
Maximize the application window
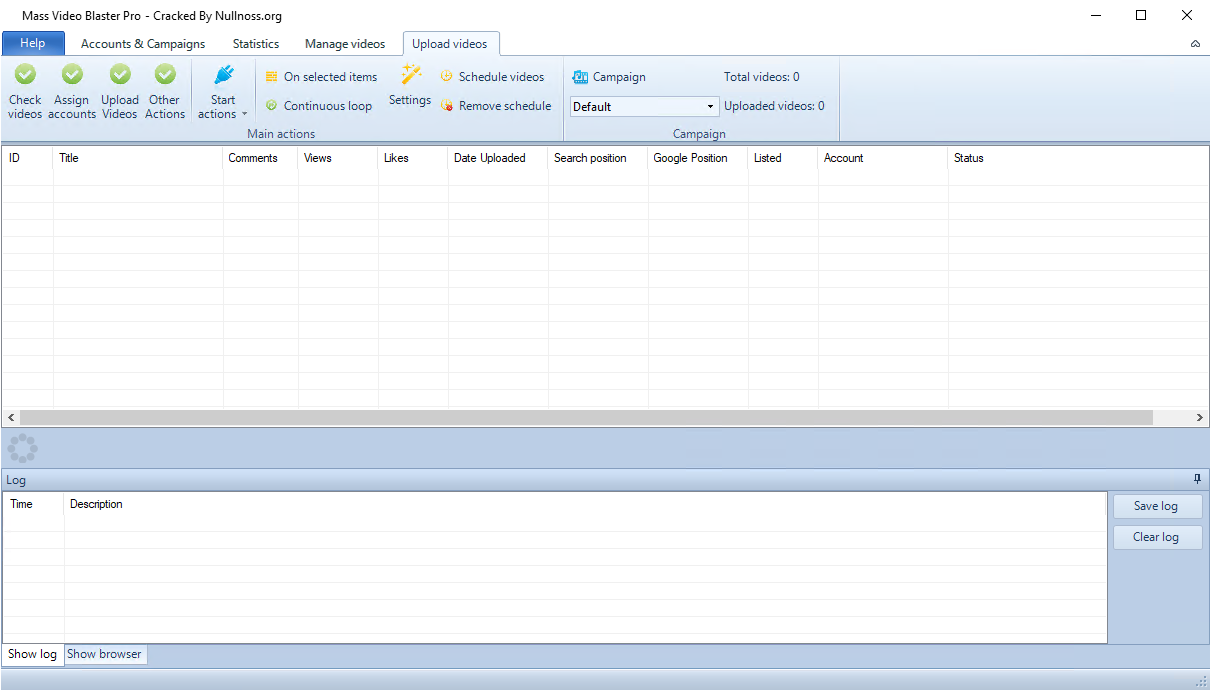(1141, 15)
